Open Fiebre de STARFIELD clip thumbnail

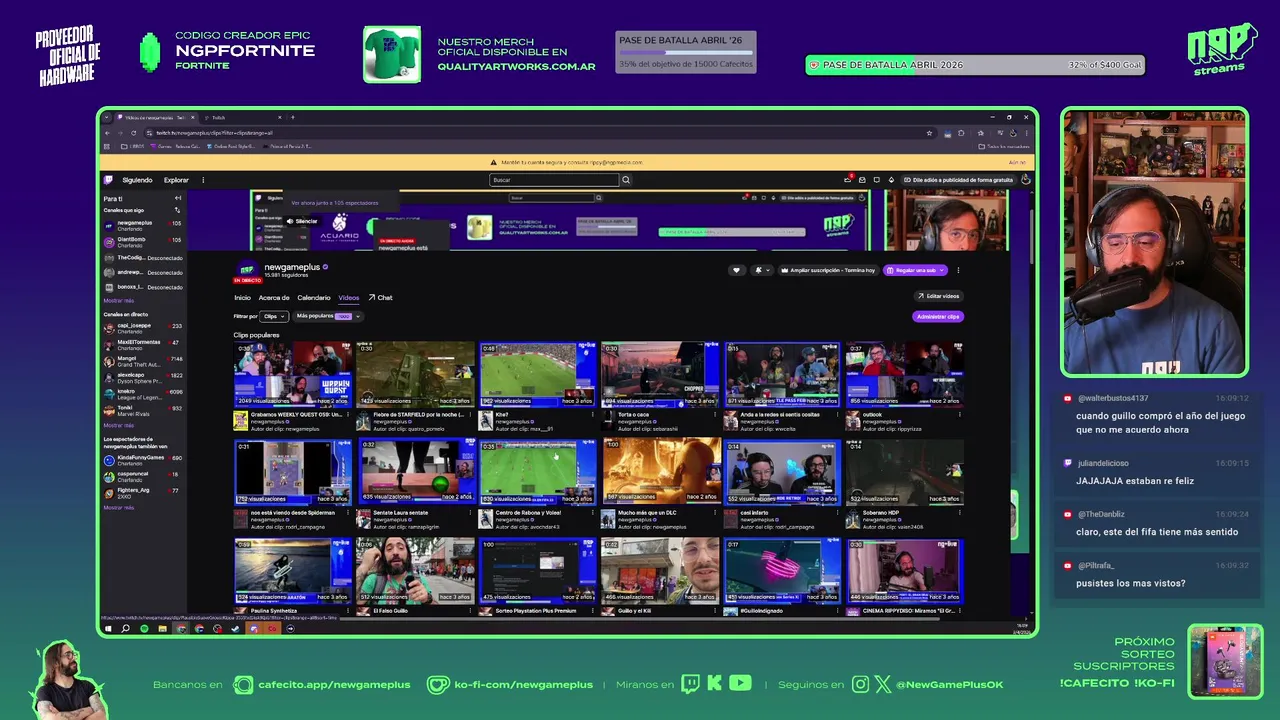click(x=416, y=374)
